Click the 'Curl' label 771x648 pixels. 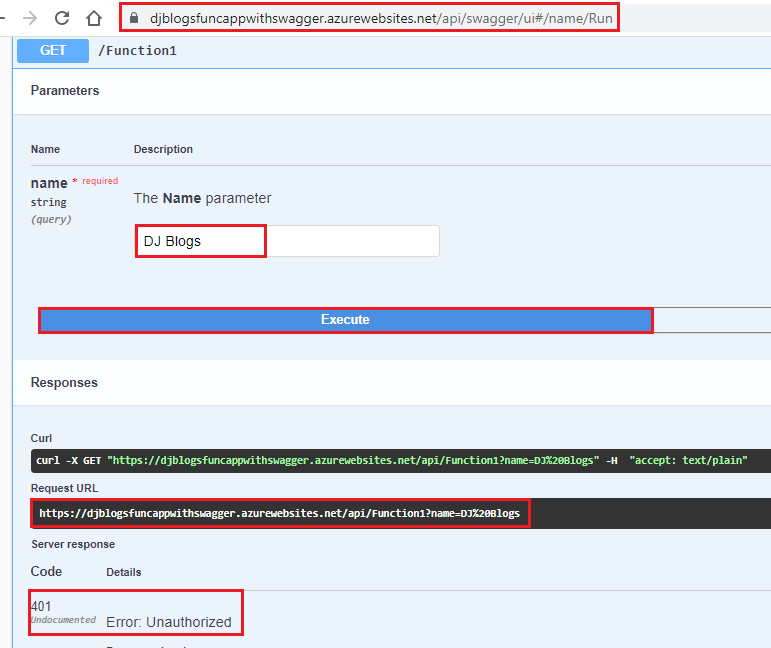[41, 438]
